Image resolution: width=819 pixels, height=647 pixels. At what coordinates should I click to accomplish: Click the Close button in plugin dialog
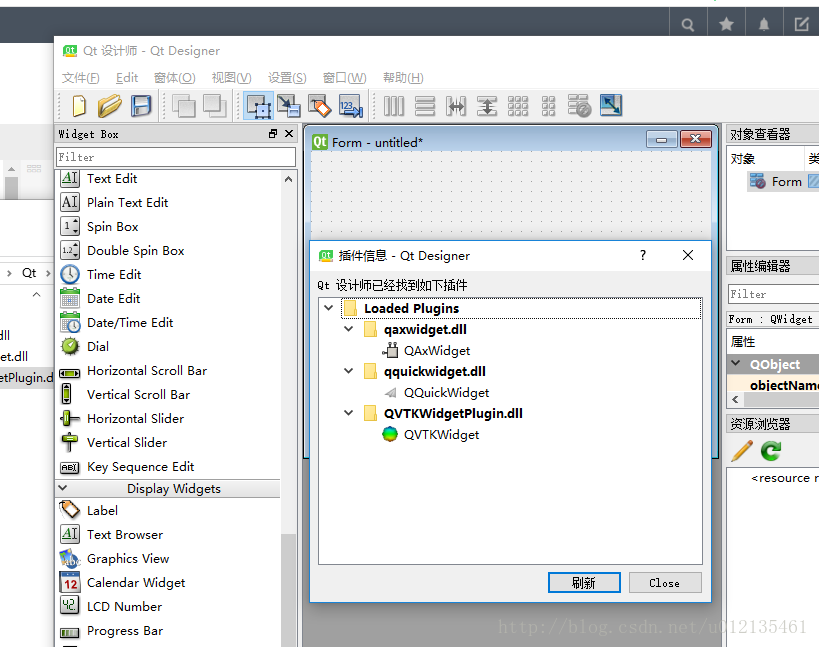point(665,583)
